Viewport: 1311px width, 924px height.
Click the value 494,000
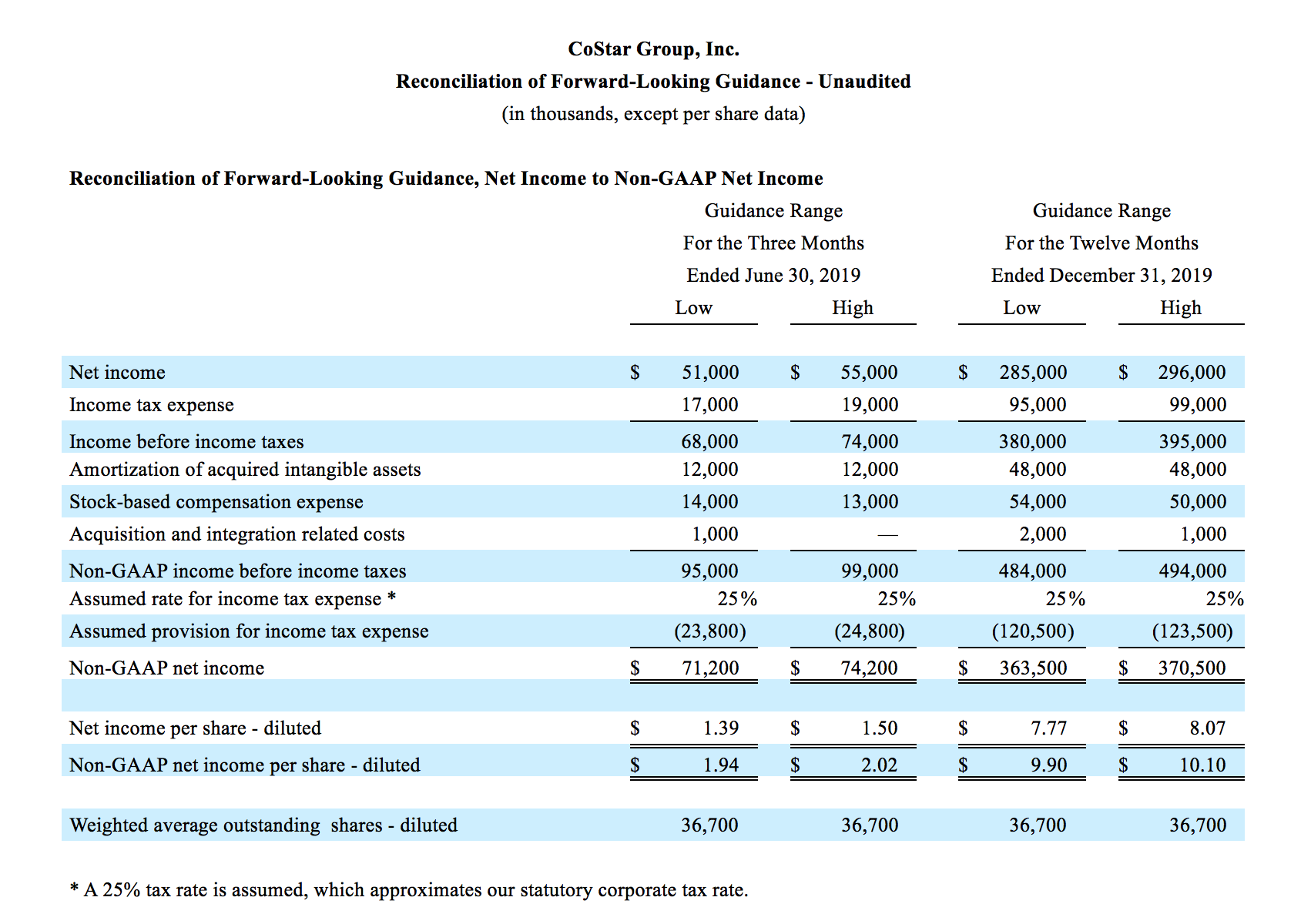tap(1193, 571)
